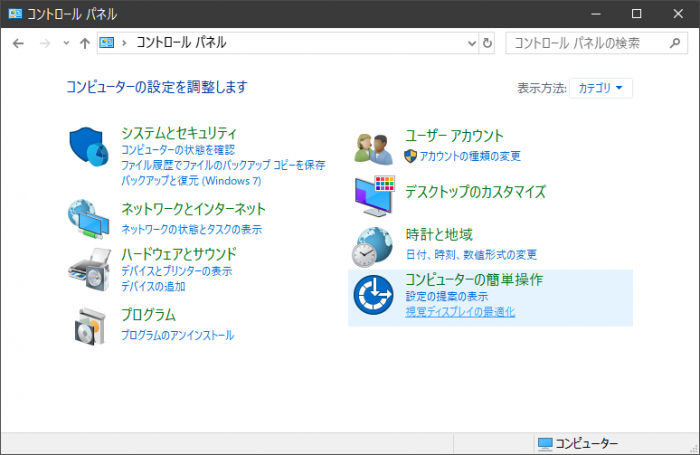Open recent locations dropdown arrow

coord(67,43)
